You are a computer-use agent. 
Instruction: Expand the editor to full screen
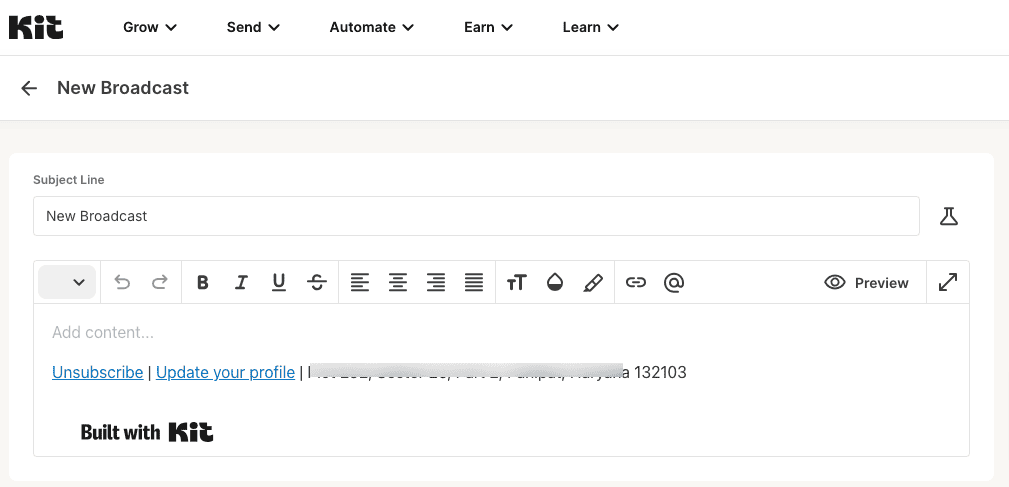click(948, 283)
